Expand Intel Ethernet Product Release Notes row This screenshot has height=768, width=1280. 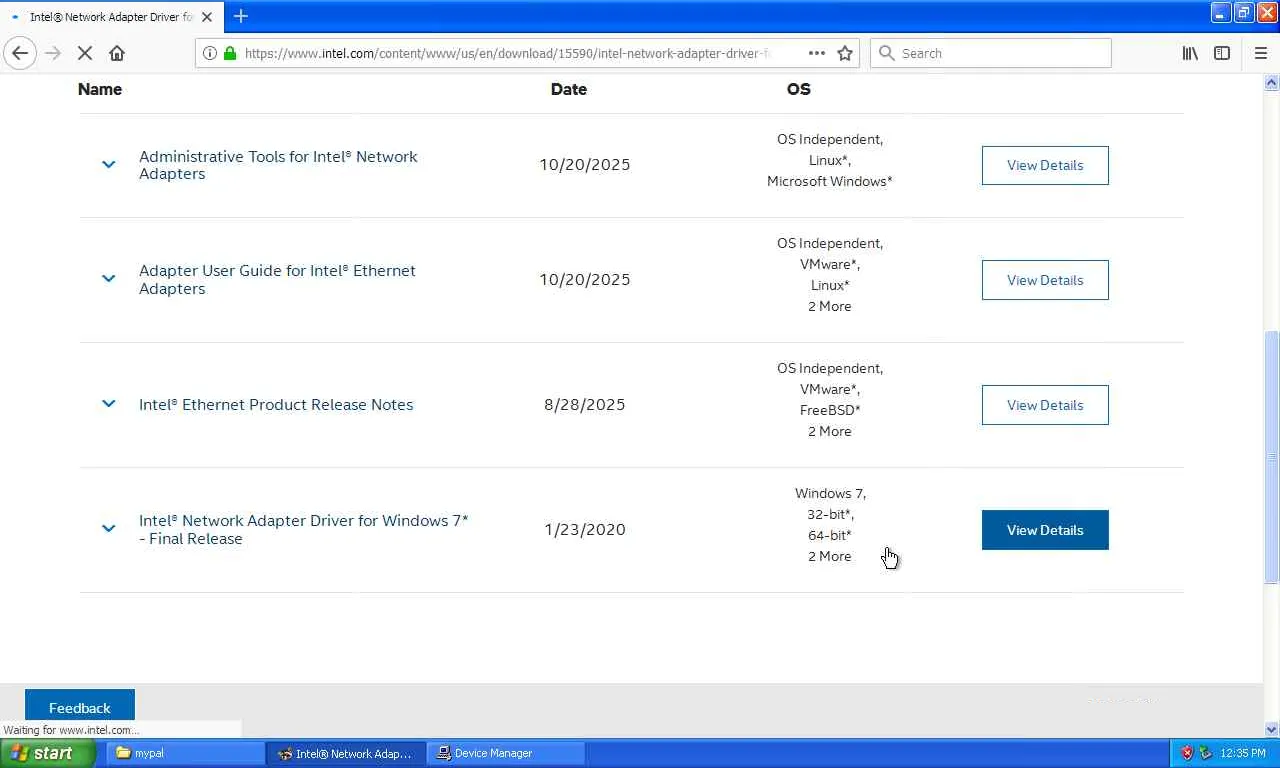click(108, 403)
